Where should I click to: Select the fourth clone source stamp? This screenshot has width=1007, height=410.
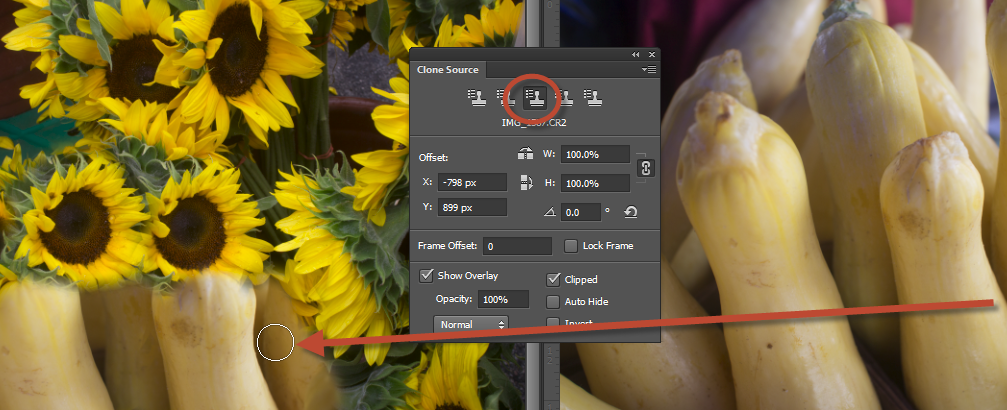pyautogui.click(x=565, y=97)
